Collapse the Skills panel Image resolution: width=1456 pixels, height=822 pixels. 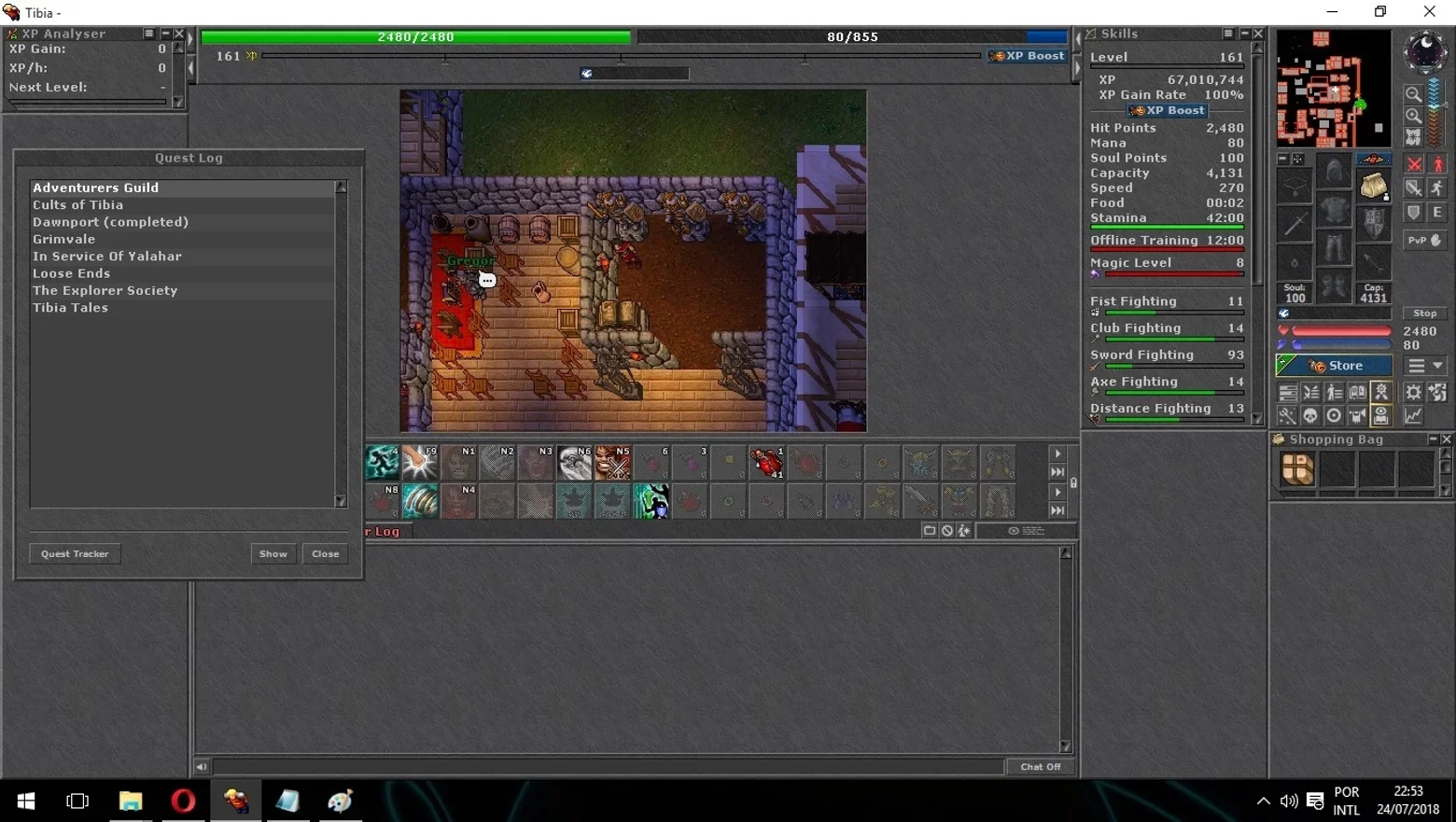pos(1244,34)
